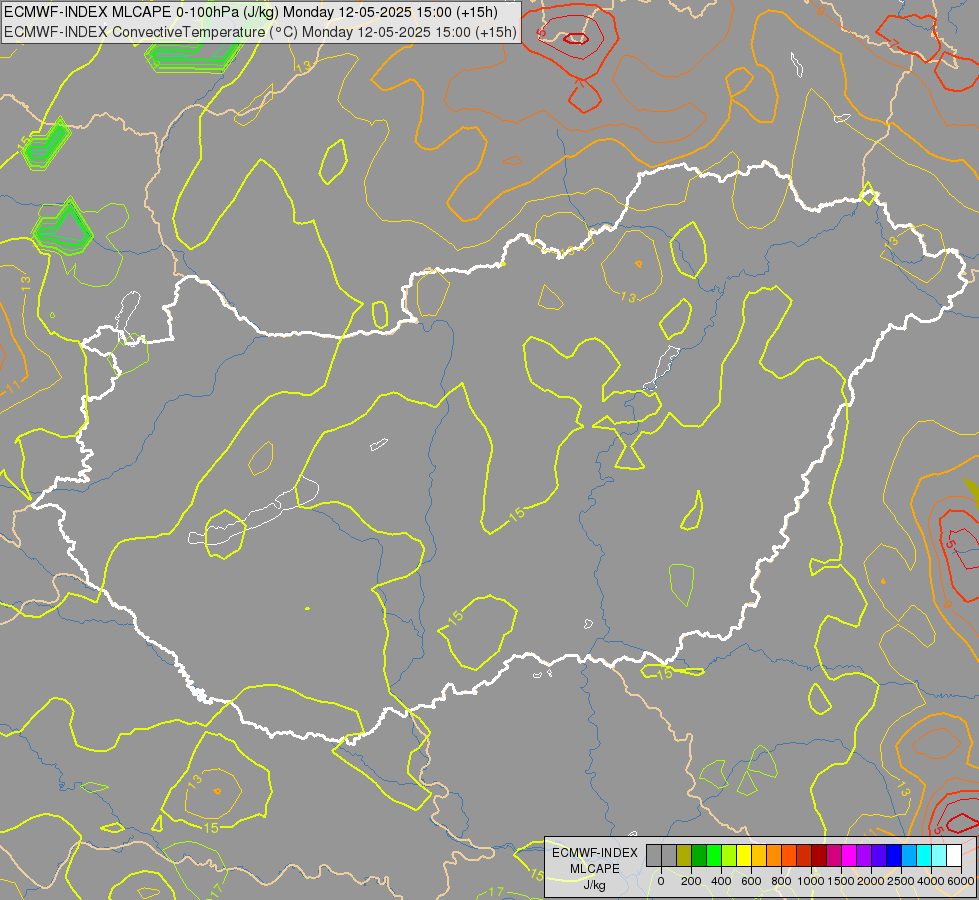Click the MLCAPE 0-100hPa title line

(251, 12)
